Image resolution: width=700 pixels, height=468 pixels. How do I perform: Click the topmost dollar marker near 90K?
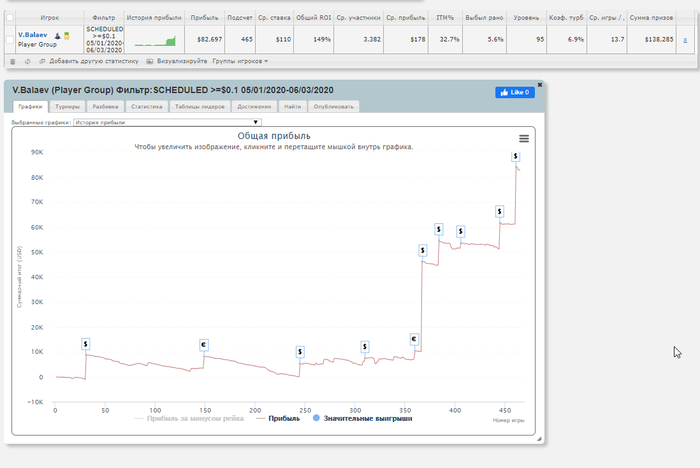click(516, 156)
